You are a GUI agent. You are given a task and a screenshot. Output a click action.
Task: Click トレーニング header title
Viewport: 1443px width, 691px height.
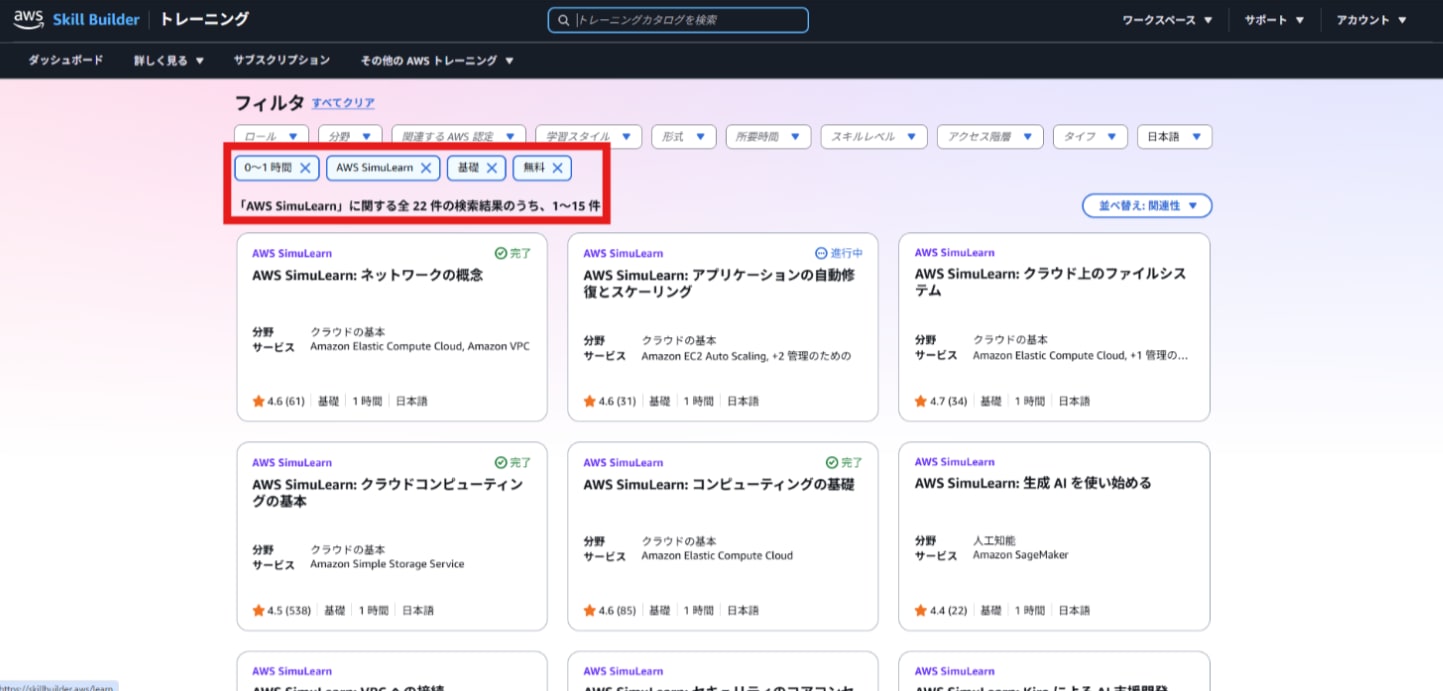[x=204, y=19]
